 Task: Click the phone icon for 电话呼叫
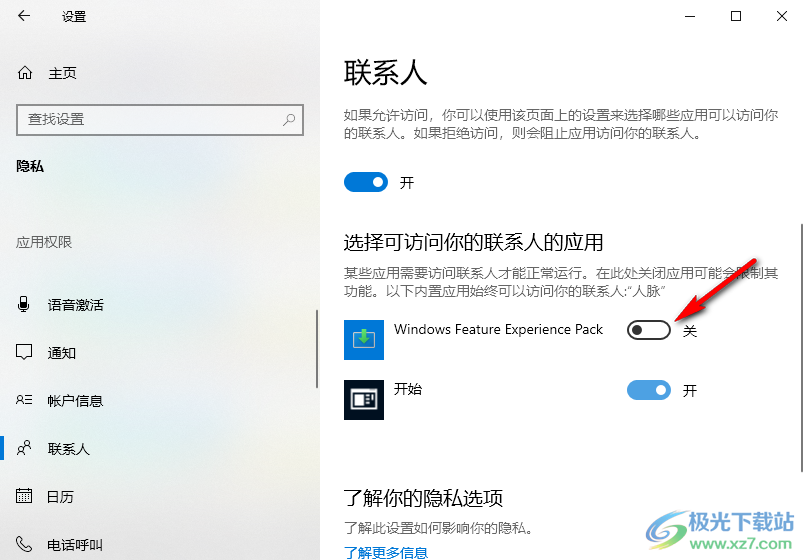[24, 544]
